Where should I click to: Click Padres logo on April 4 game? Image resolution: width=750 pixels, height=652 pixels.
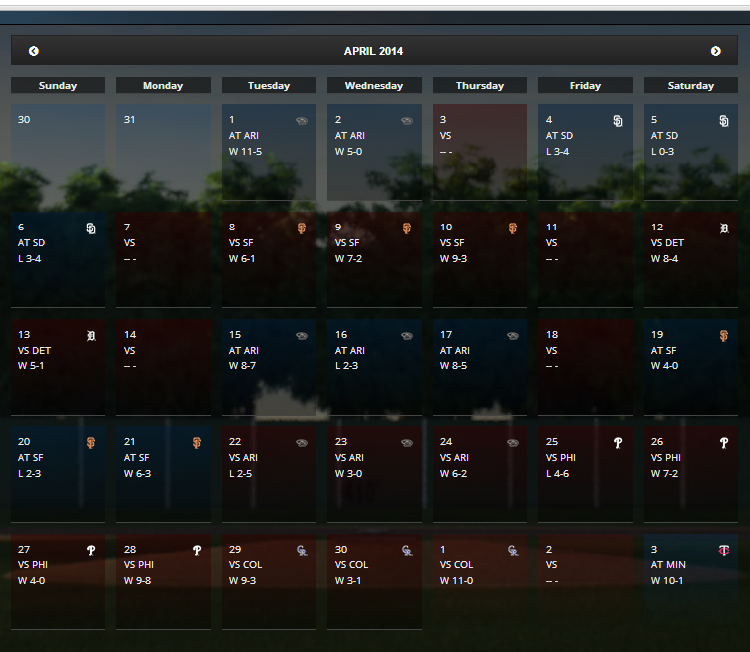[618, 121]
